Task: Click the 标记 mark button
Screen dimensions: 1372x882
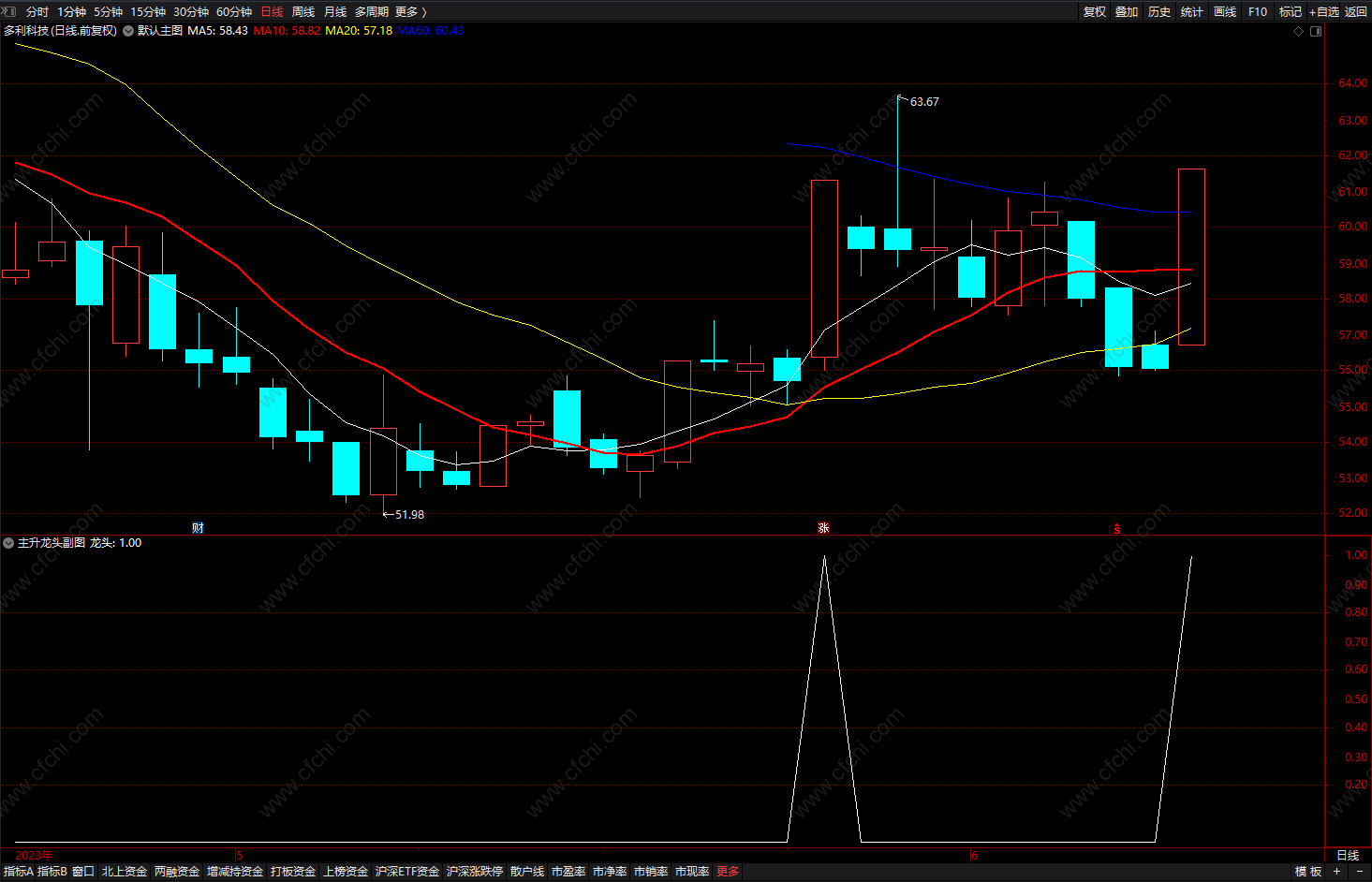Action: click(1291, 12)
